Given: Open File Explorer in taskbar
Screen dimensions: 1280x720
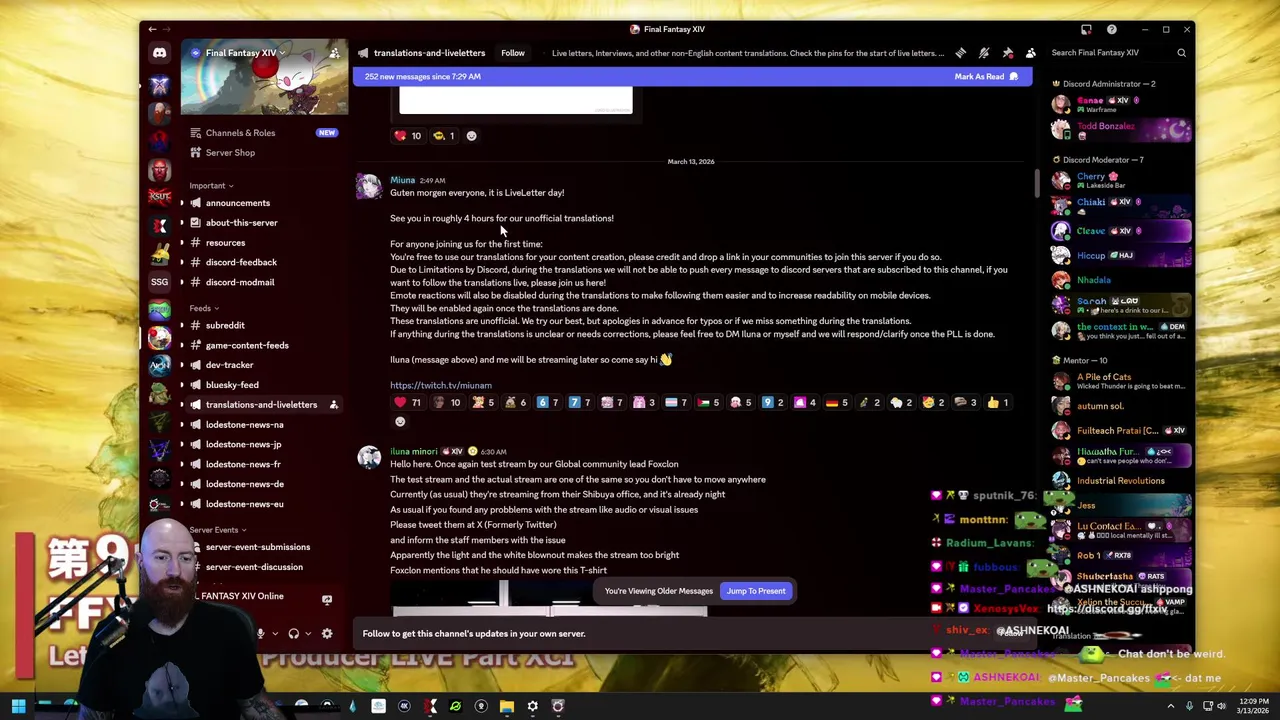Looking at the screenshot, I should pos(507,707).
